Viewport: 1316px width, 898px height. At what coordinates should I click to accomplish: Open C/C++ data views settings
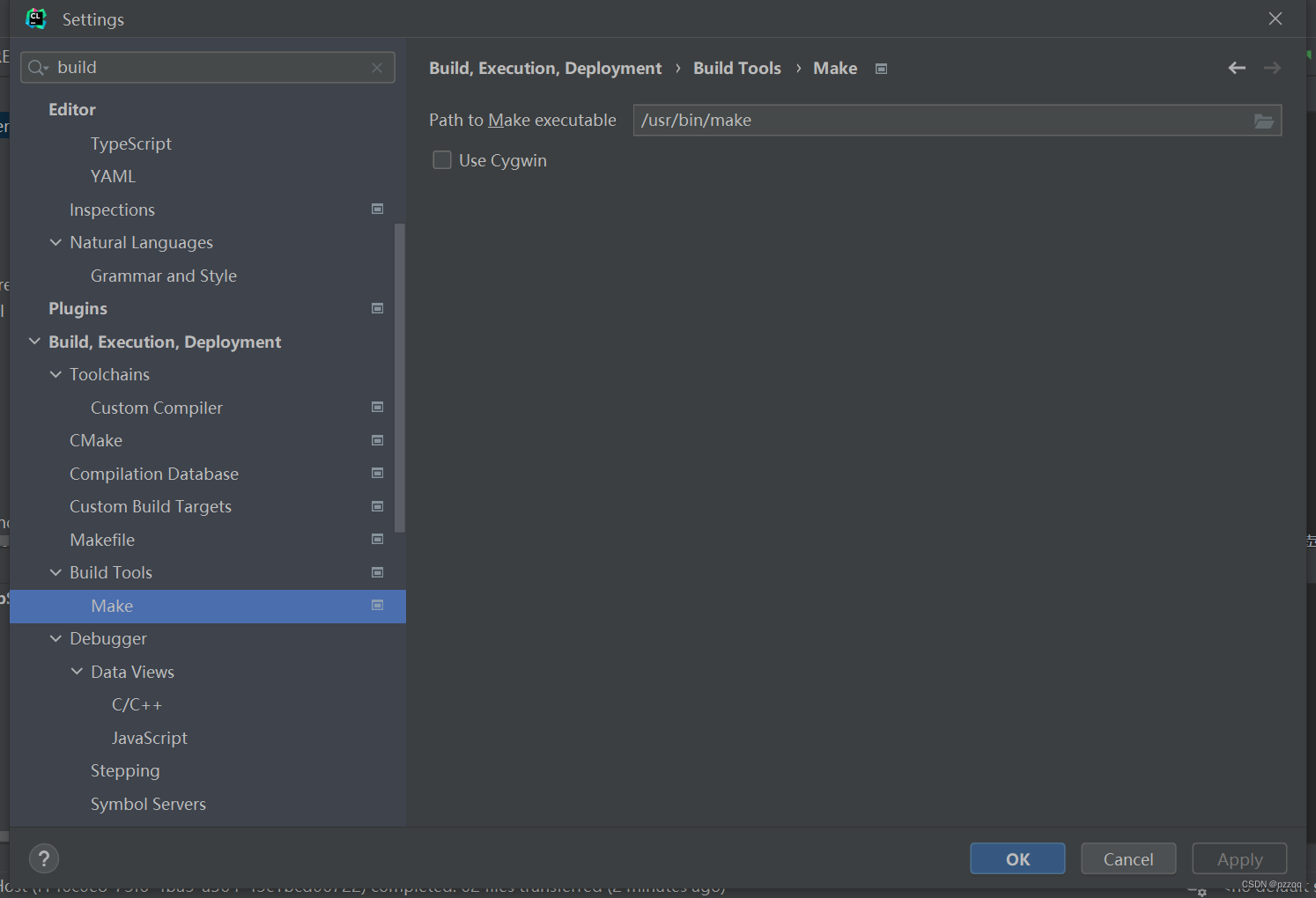click(x=137, y=704)
